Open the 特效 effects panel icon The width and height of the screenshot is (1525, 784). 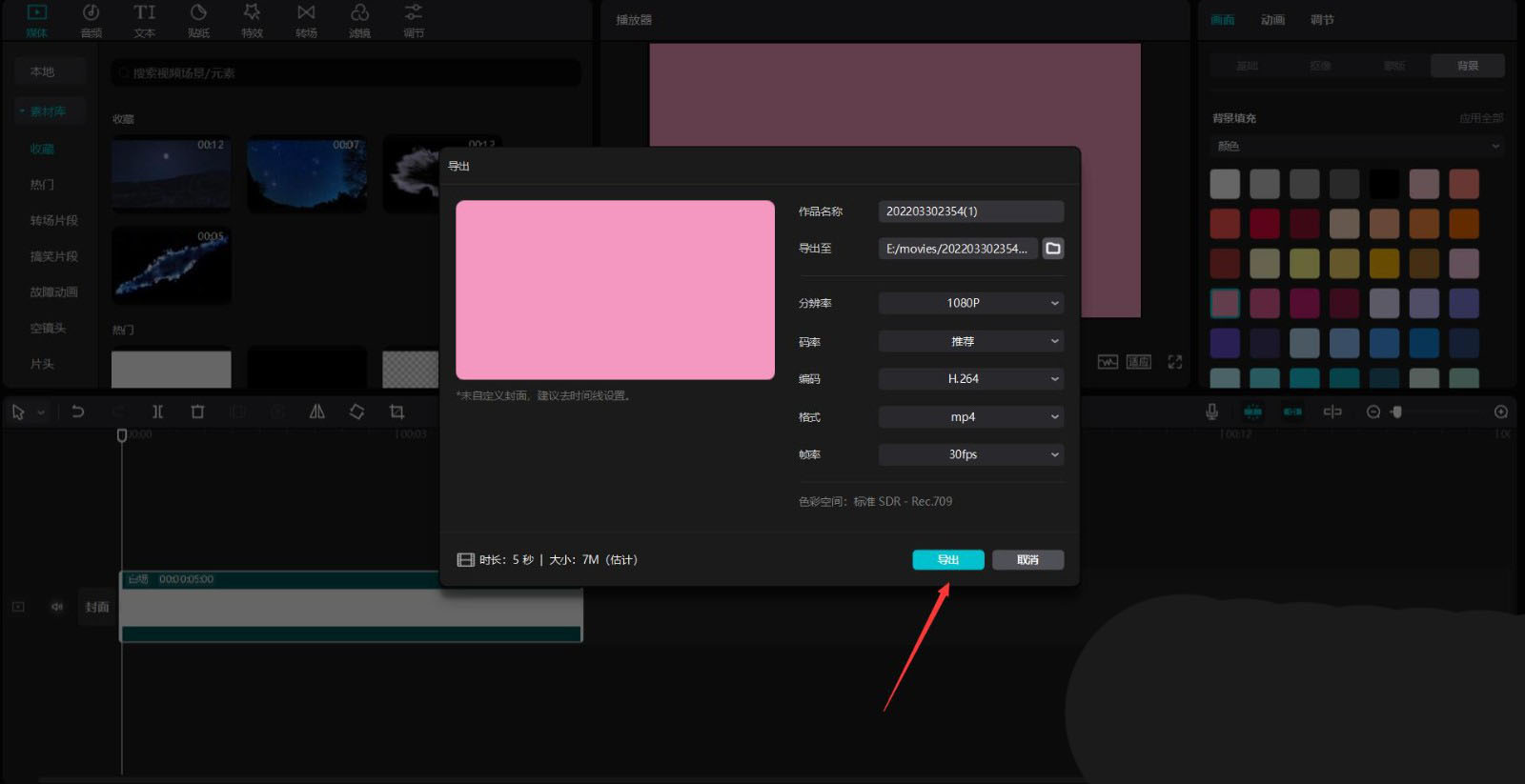point(252,20)
